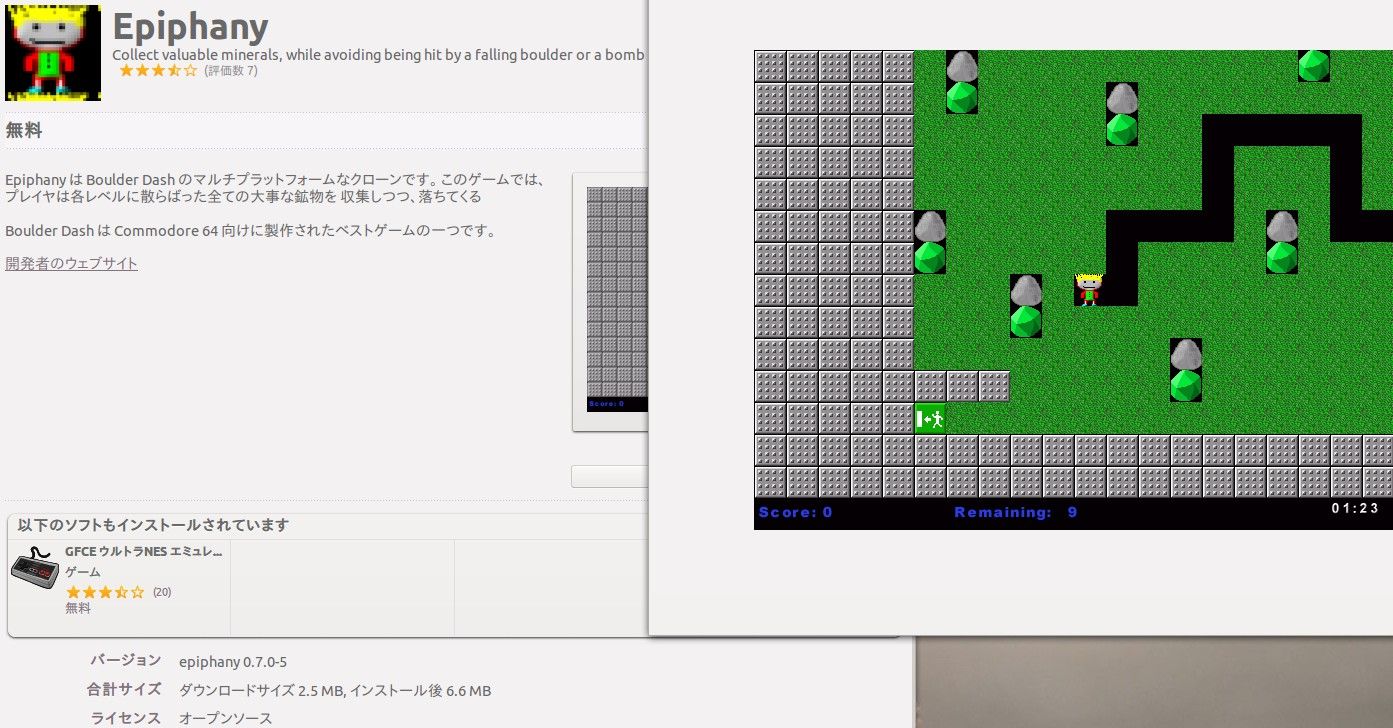
Task: Click the Epiphany star rating
Action: (x=158, y=71)
